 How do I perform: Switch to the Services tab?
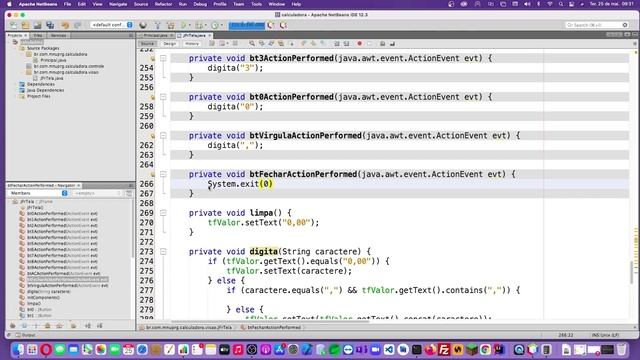point(58,36)
